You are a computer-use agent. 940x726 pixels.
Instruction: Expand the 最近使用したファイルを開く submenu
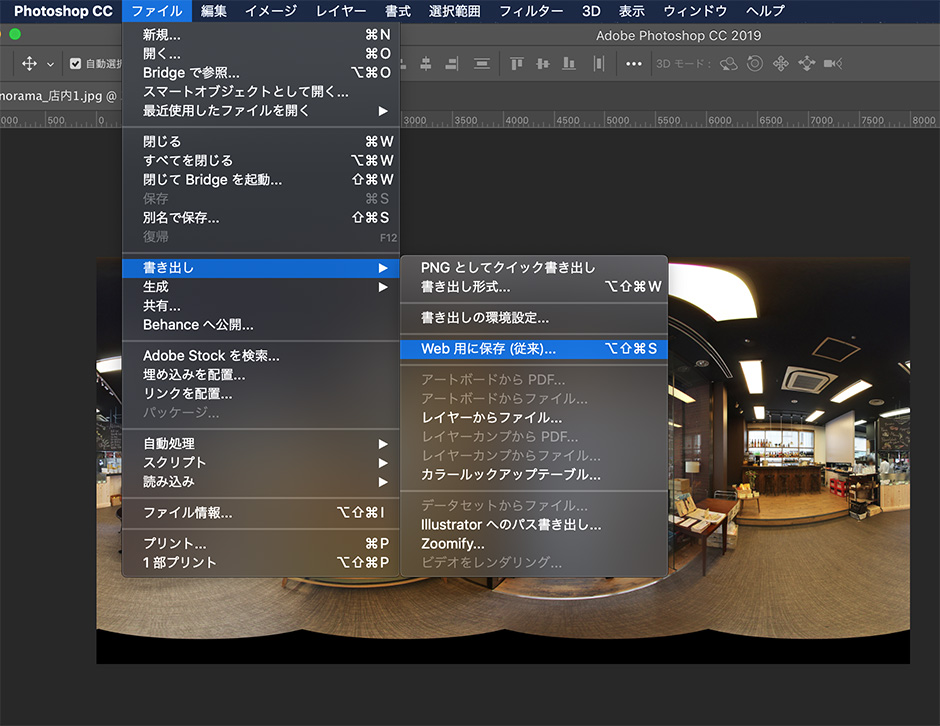(260, 110)
